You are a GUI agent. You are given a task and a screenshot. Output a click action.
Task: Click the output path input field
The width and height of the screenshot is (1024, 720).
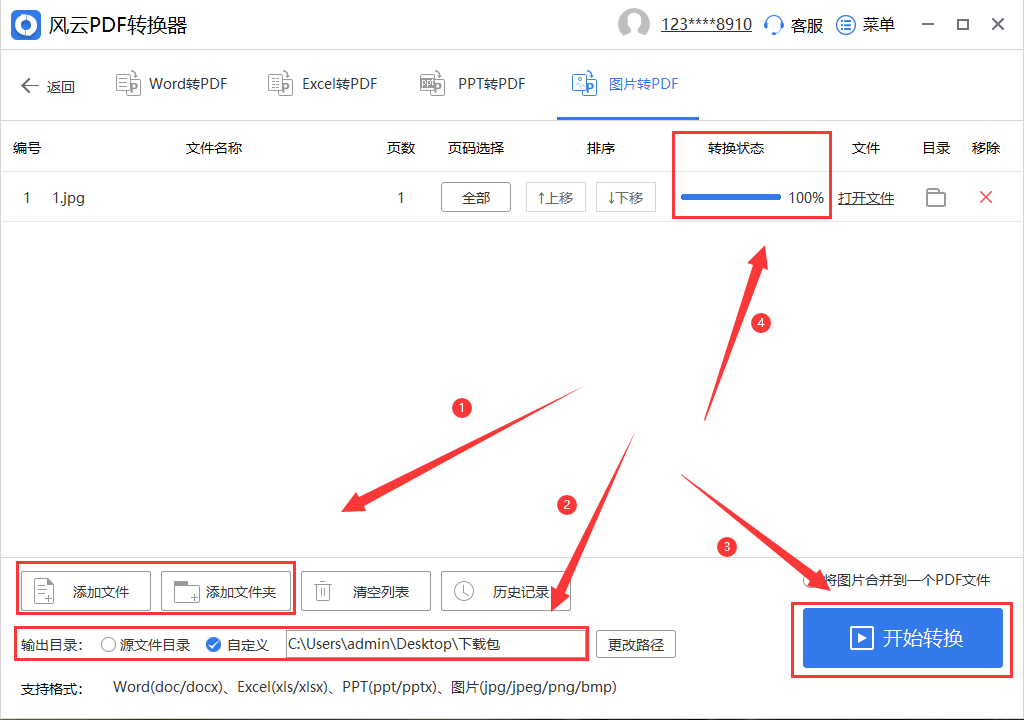click(x=436, y=644)
